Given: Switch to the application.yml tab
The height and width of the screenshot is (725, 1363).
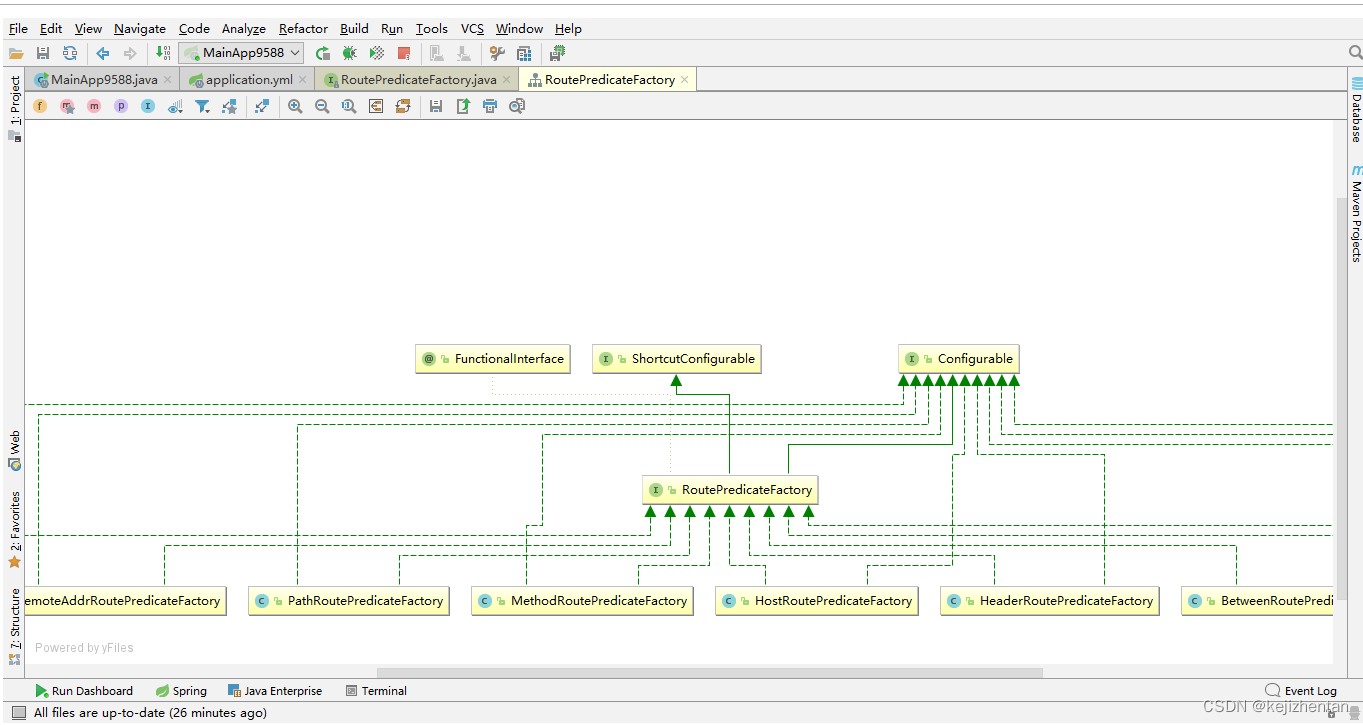Looking at the screenshot, I should [249, 80].
